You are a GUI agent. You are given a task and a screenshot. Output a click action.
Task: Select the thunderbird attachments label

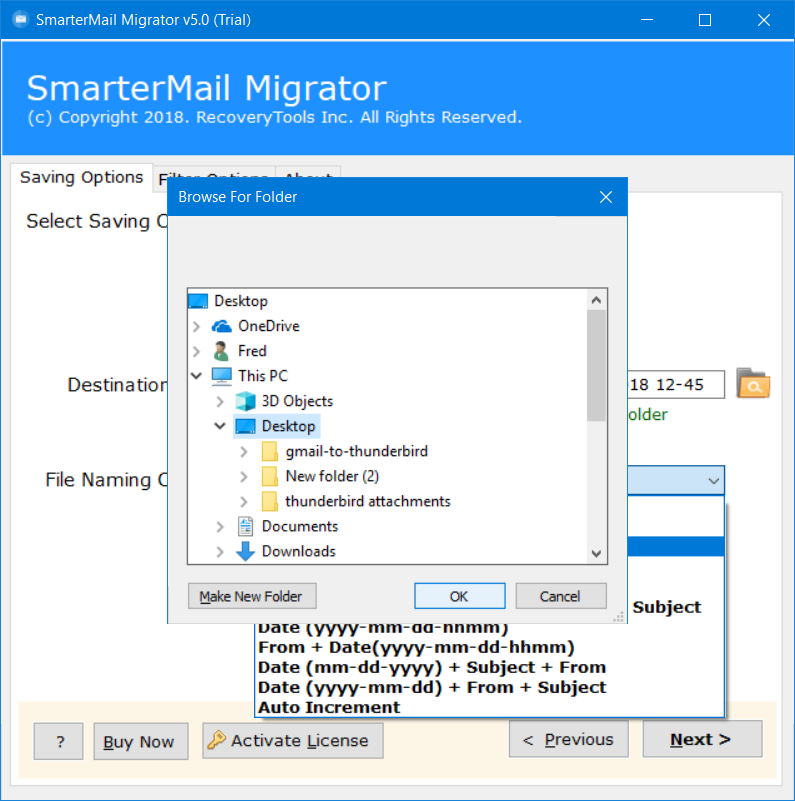pos(368,501)
